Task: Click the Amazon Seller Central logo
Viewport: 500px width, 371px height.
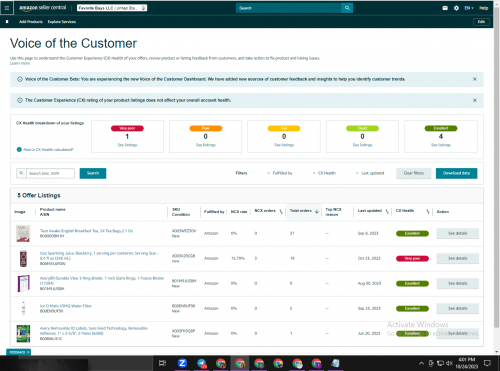Action: point(42,8)
